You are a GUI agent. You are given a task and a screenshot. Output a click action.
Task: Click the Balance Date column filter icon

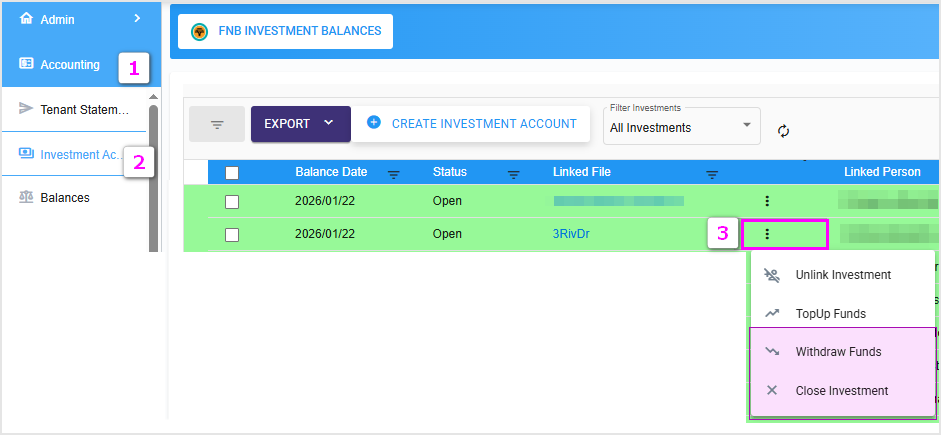[394, 174]
